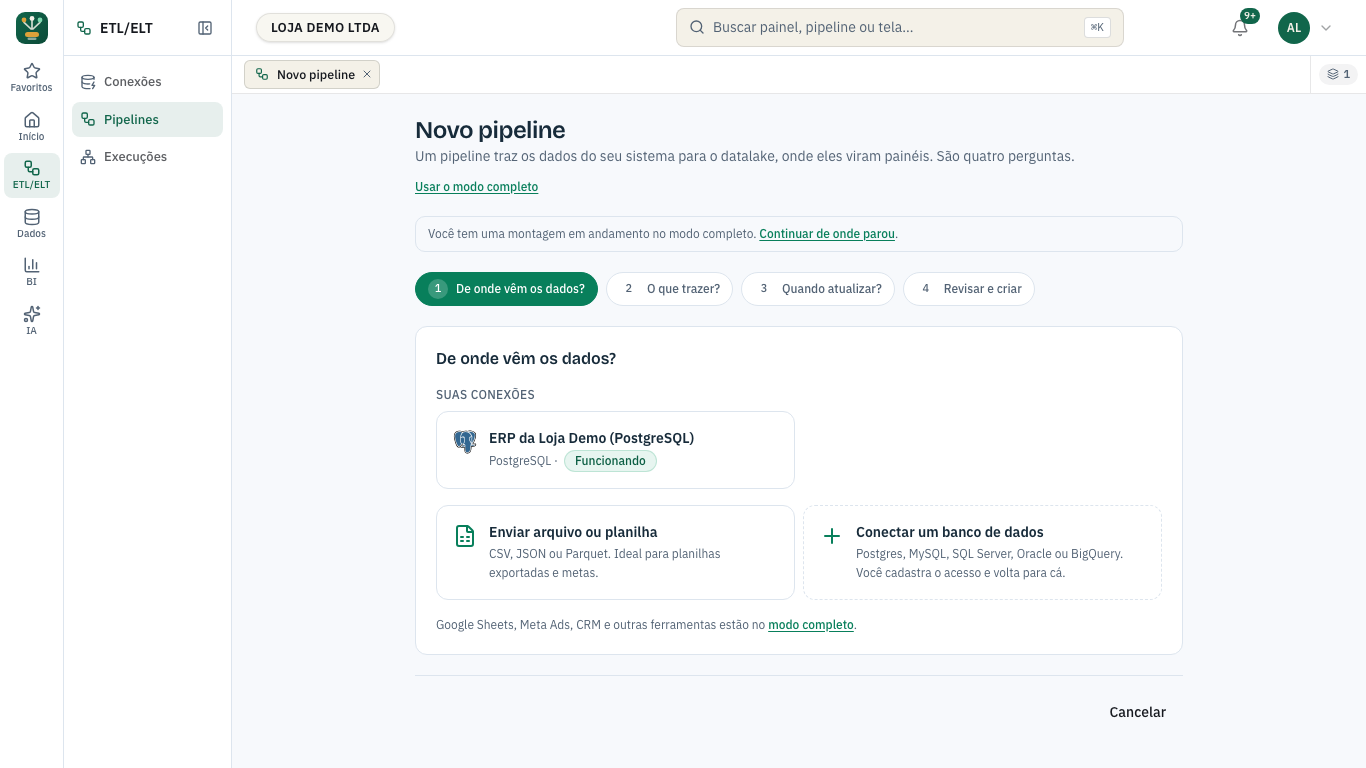
Task: Click the Cancelar button
Action: point(1137,713)
